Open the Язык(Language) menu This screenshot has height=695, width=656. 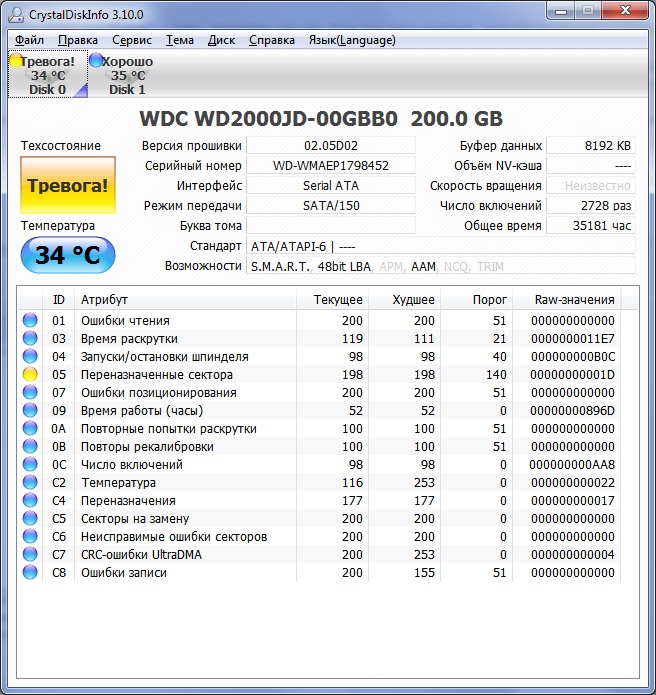coord(352,40)
